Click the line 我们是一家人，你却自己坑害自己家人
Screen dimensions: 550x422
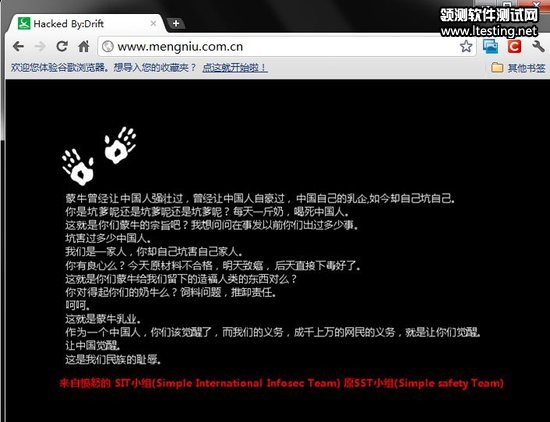point(154,252)
